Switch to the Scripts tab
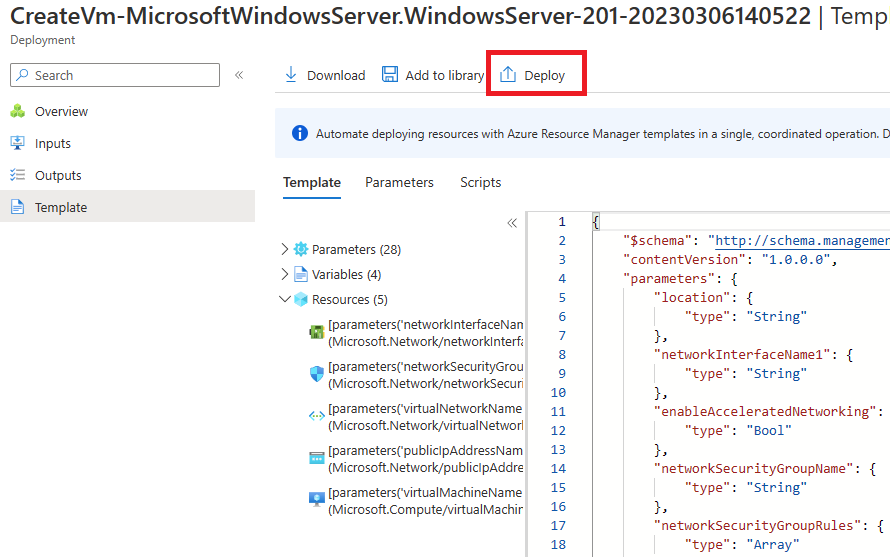This screenshot has width=890, height=557. (480, 183)
